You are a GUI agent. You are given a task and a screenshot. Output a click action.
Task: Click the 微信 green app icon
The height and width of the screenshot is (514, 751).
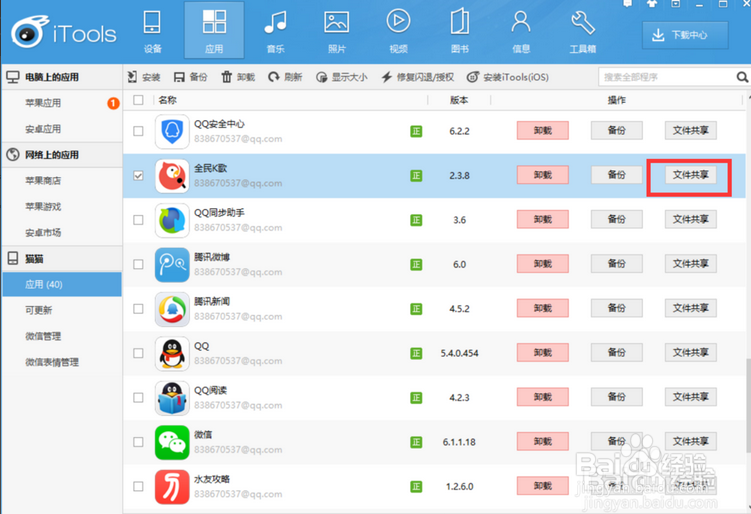click(172, 442)
